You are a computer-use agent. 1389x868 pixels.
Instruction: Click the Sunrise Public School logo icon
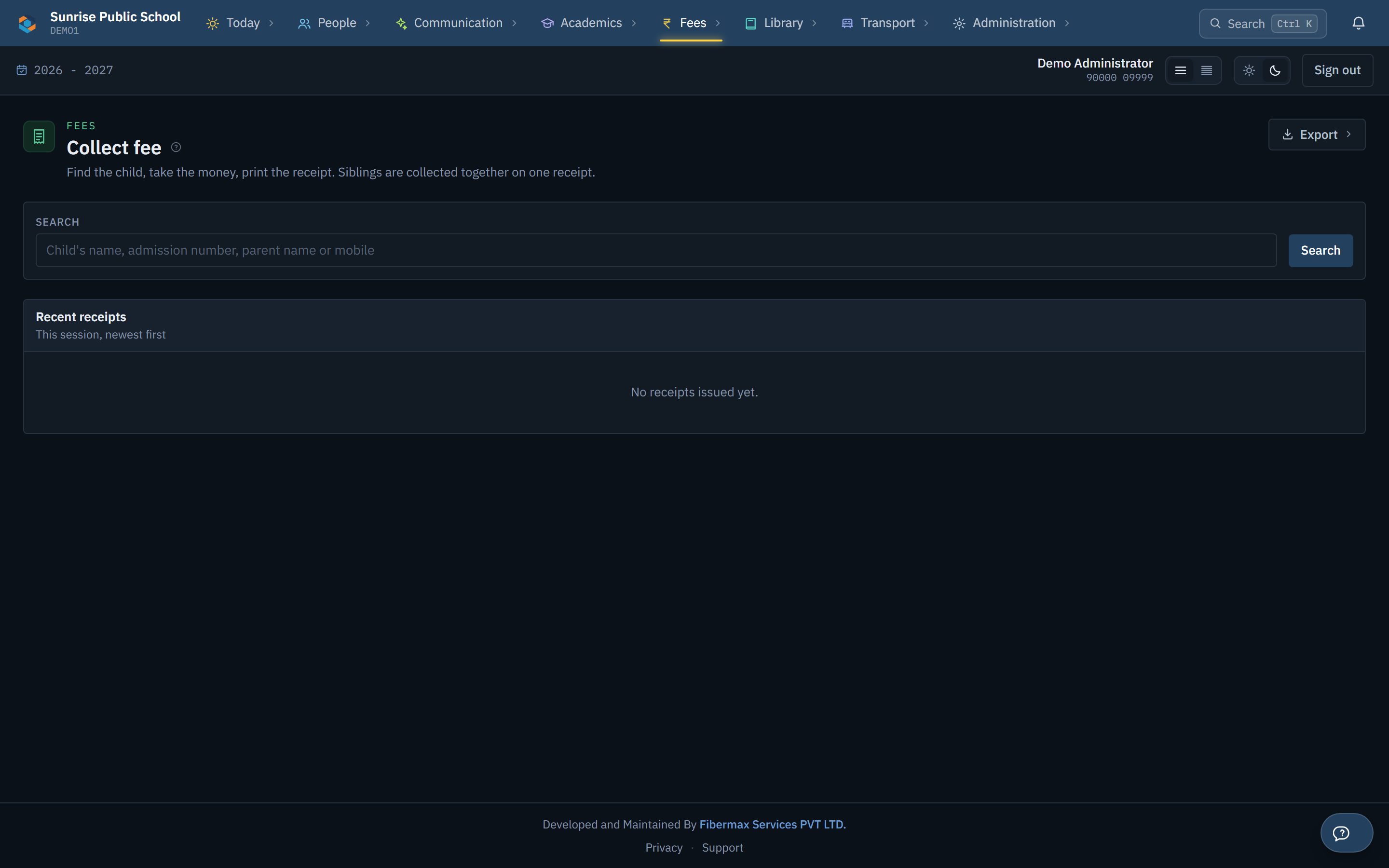[x=27, y=24]
